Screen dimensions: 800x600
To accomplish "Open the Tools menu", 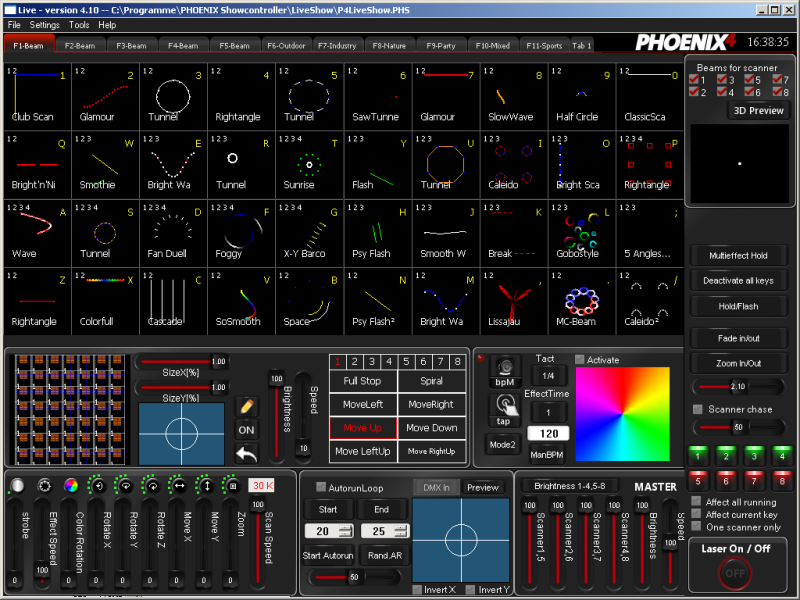I will [x=79, y=25].
